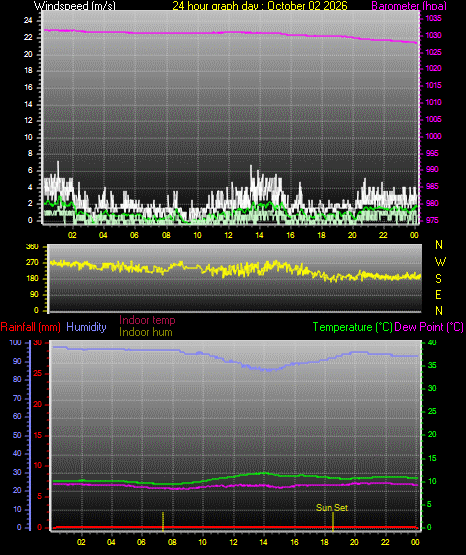Screen dimensions: 466x555
Task: Click the "Humidity" legend label
Action: click(86, 327)
